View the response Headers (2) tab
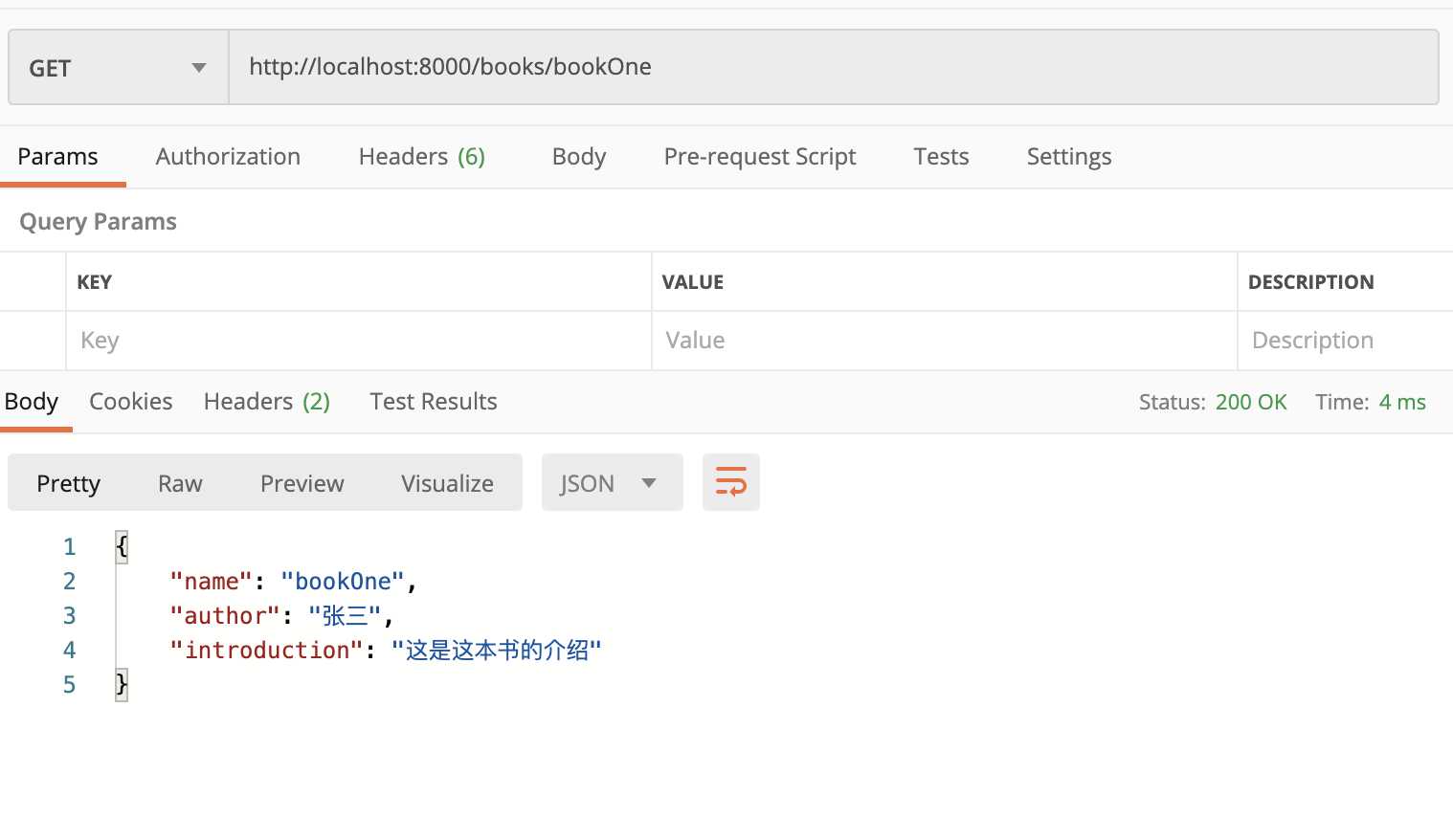Screen dimensions: 1453x840 point(267,402)
